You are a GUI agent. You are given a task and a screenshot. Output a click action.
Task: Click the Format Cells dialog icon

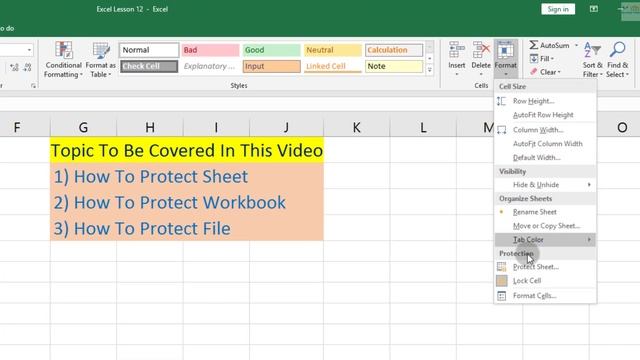tap(502, 296)
